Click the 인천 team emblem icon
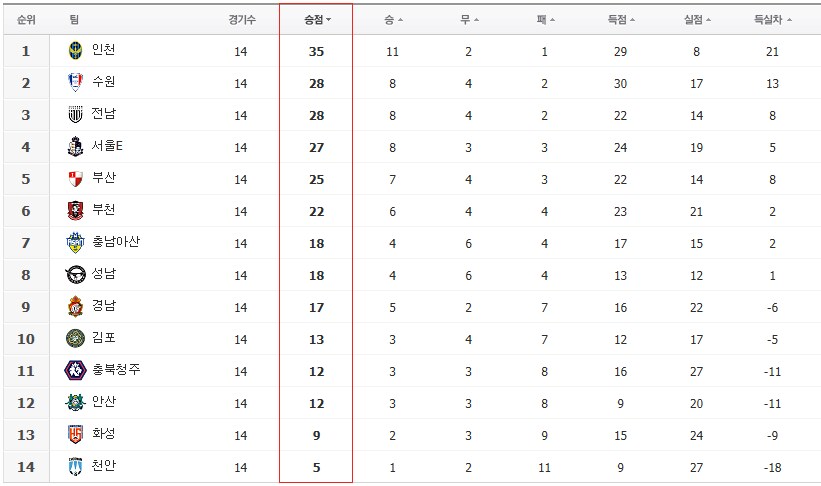Image resolution: width=821 pixels, height=486 pixels. pyautogui.click(x=75, y=51)
